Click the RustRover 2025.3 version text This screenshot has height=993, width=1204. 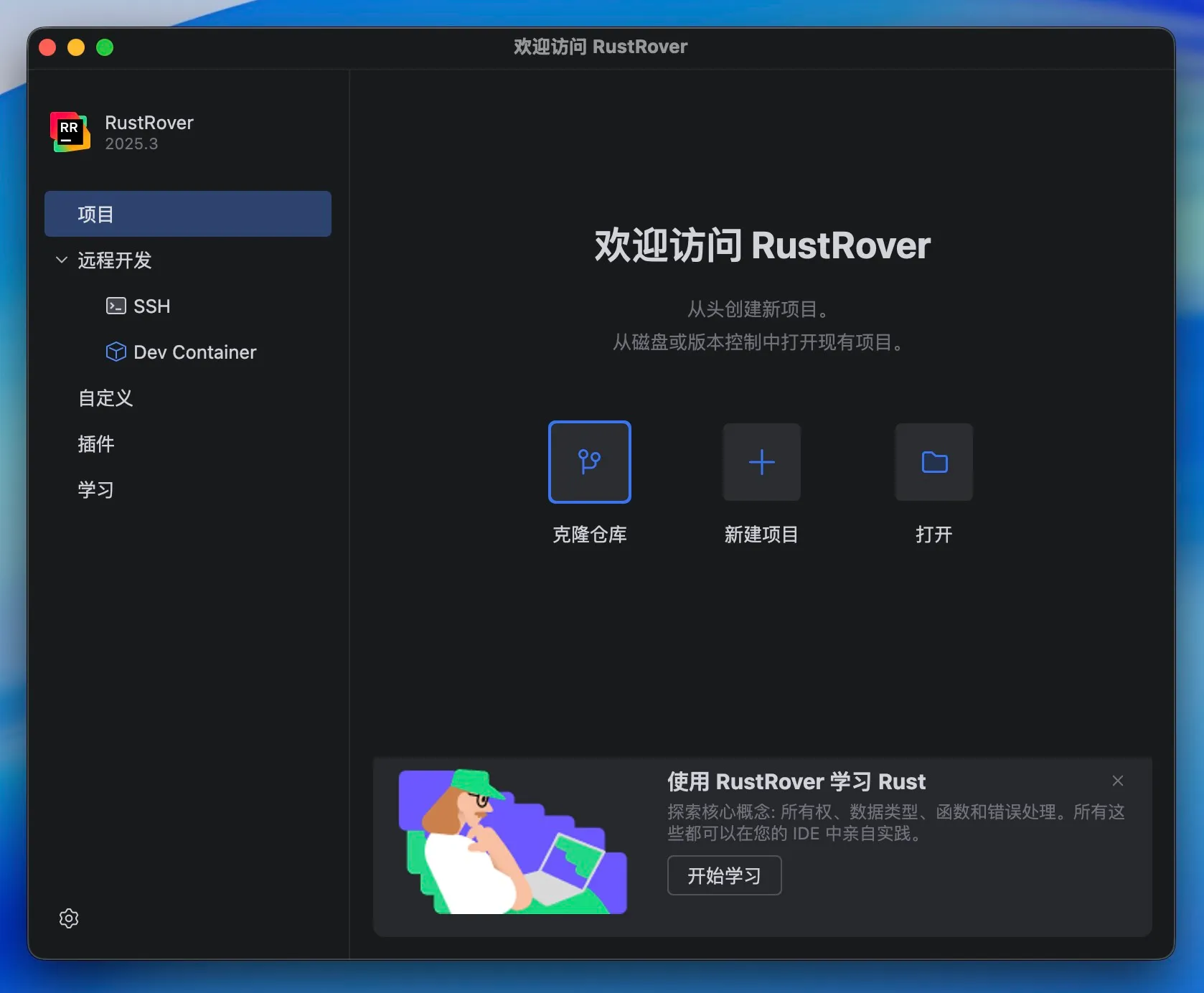tap(131, 144)
